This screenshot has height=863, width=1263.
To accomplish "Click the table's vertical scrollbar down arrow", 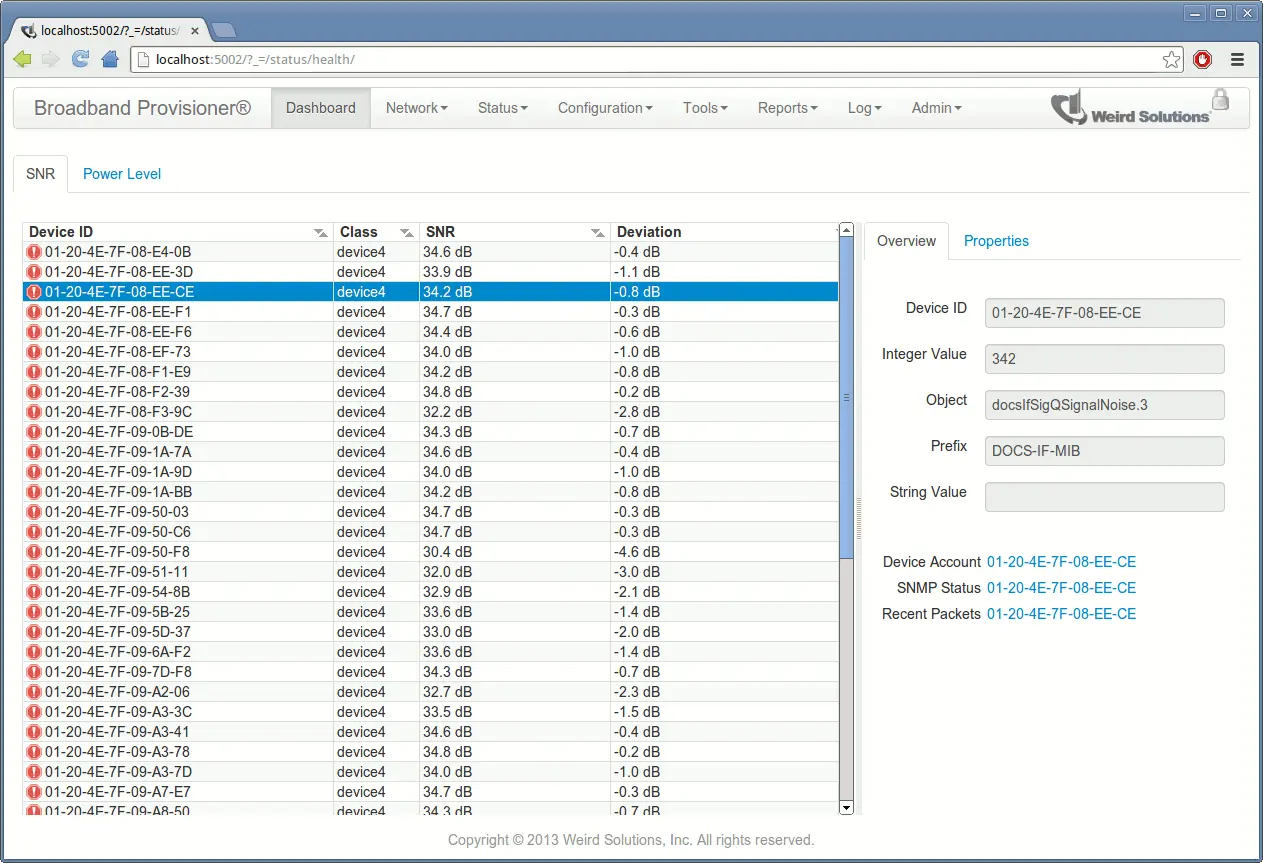I will click(x=846, y=807).
